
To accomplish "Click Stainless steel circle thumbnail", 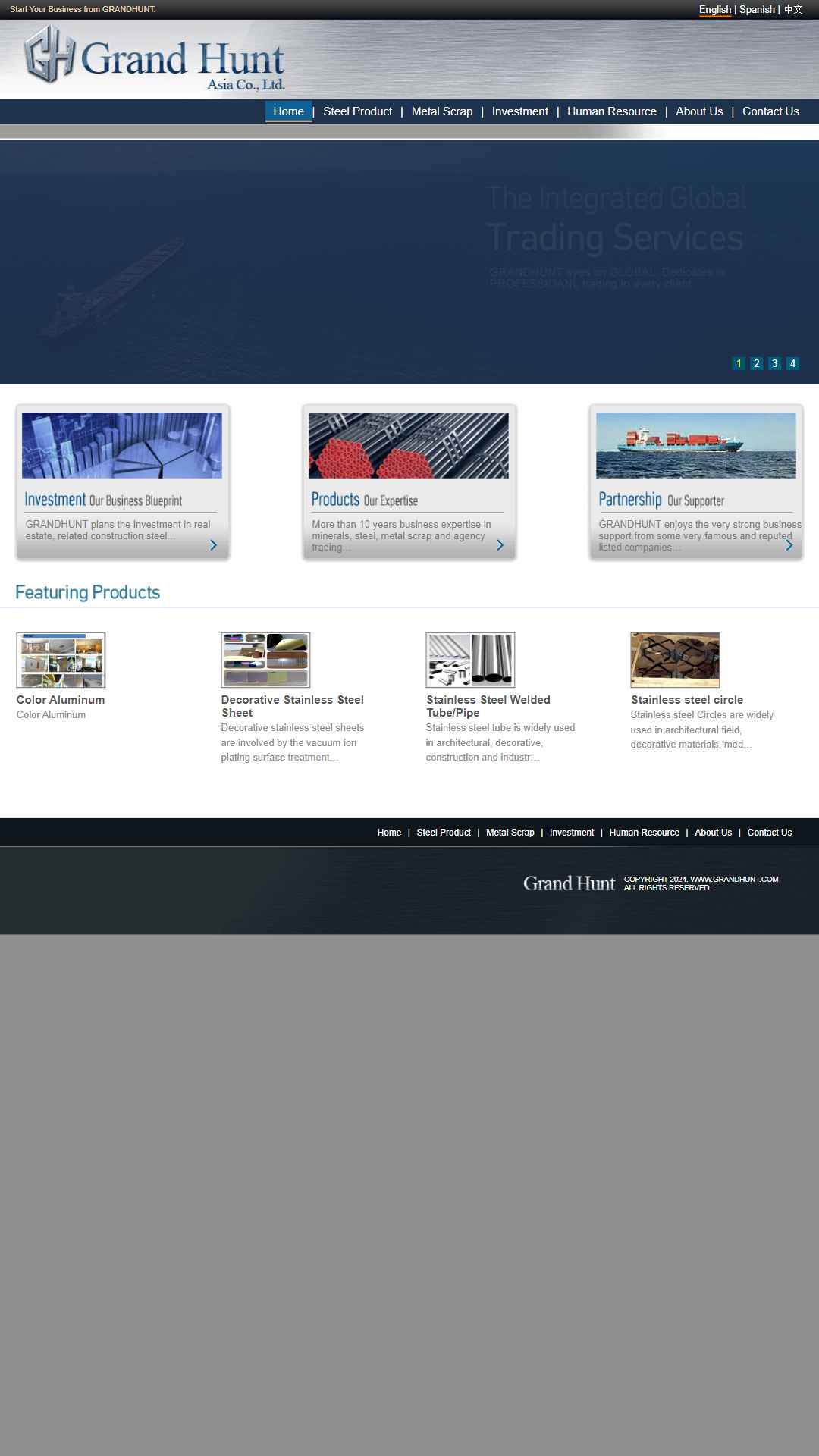I will click(675, 660).
